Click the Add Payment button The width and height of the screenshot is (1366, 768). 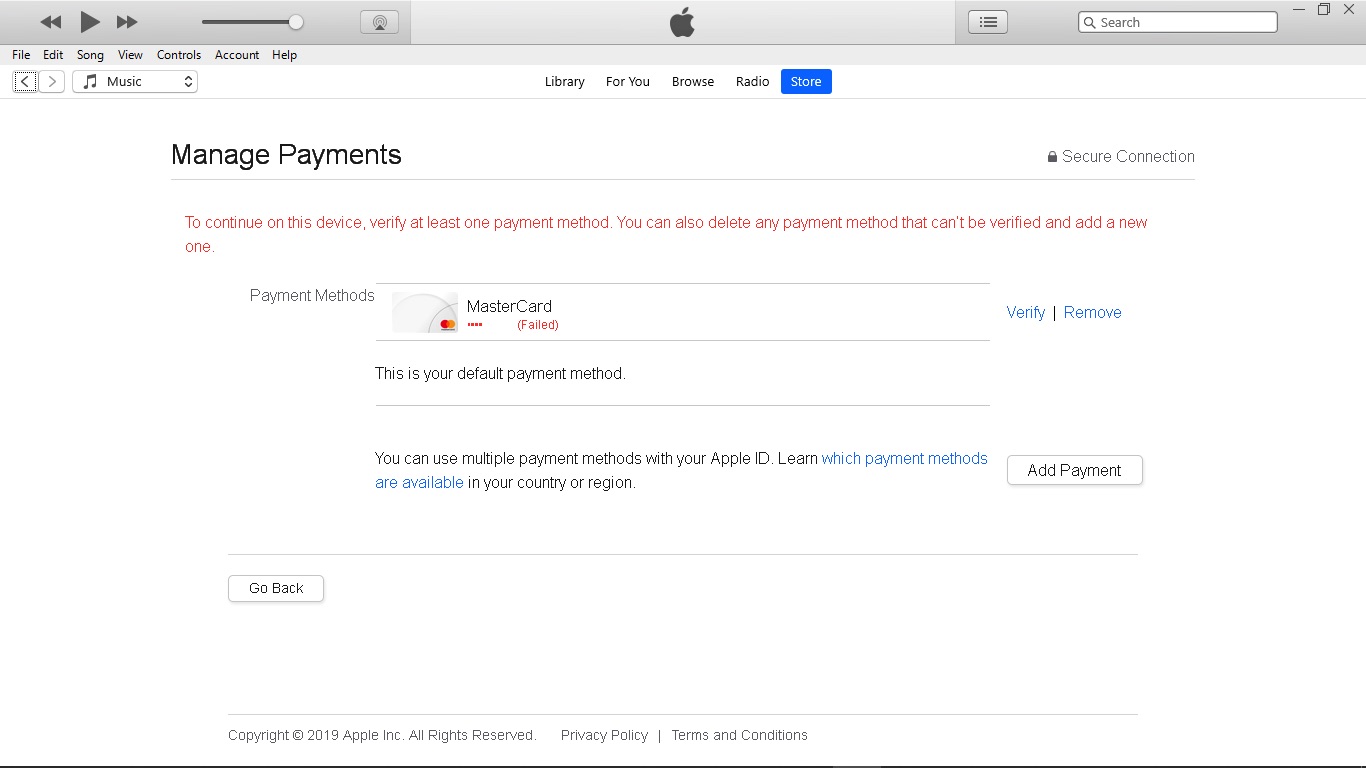tap(1075, 470)
